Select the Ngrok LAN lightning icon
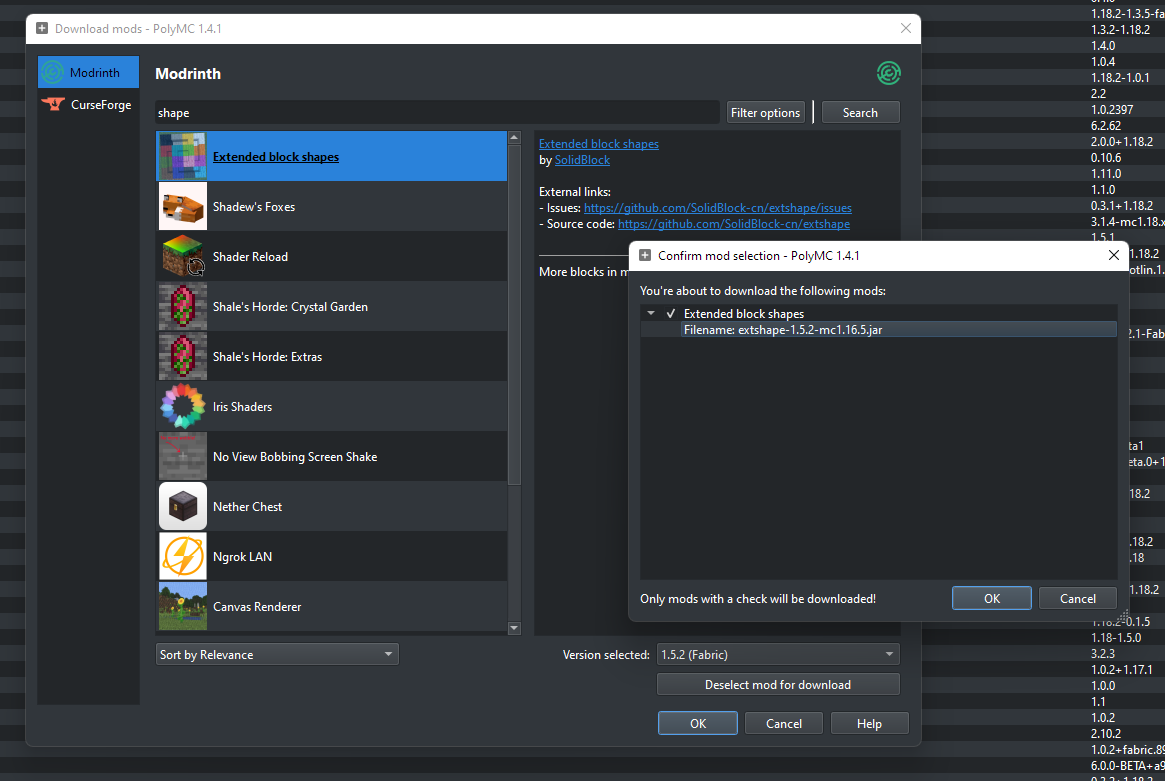 click(x=182, y=556)
